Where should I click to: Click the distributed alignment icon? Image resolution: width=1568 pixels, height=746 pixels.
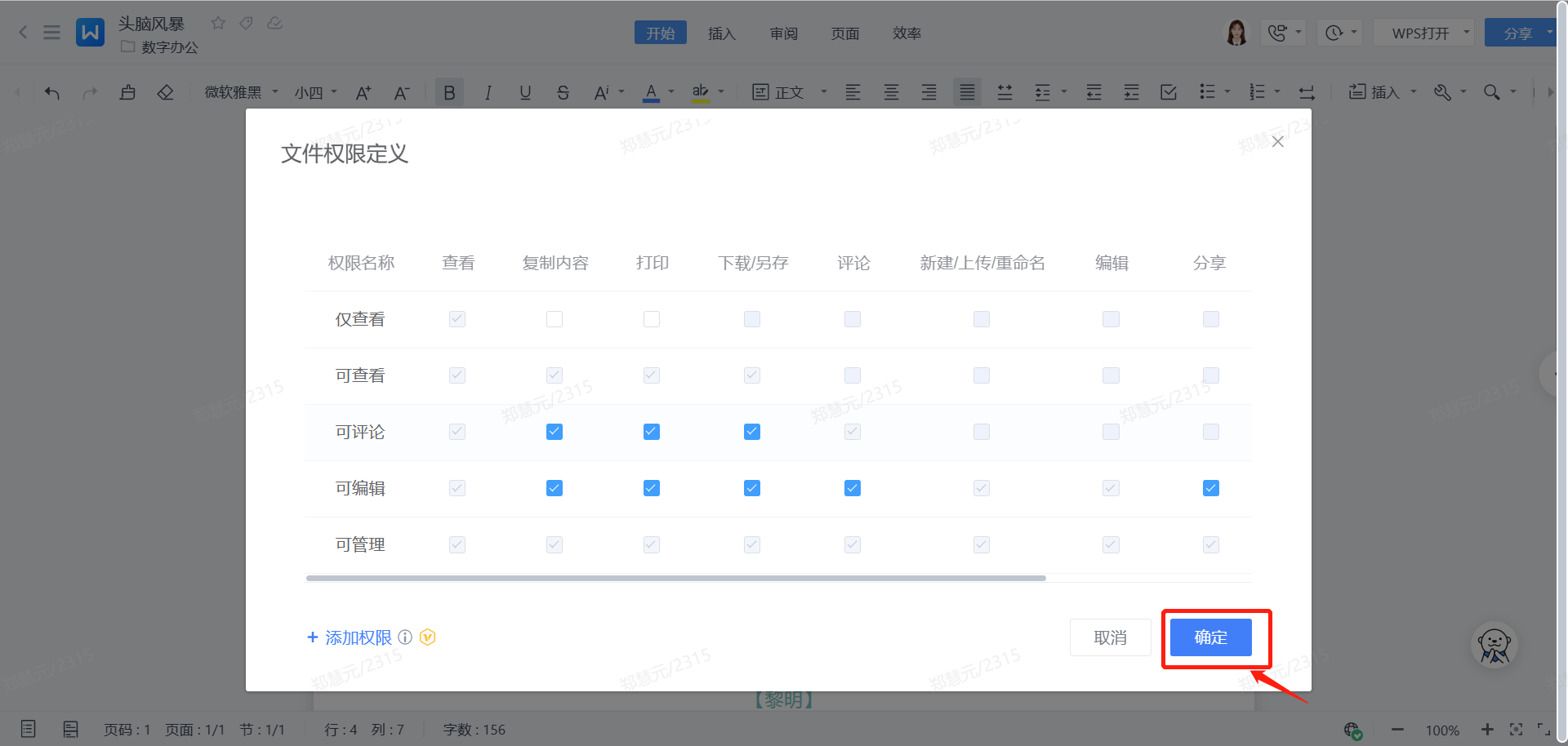1004,92
